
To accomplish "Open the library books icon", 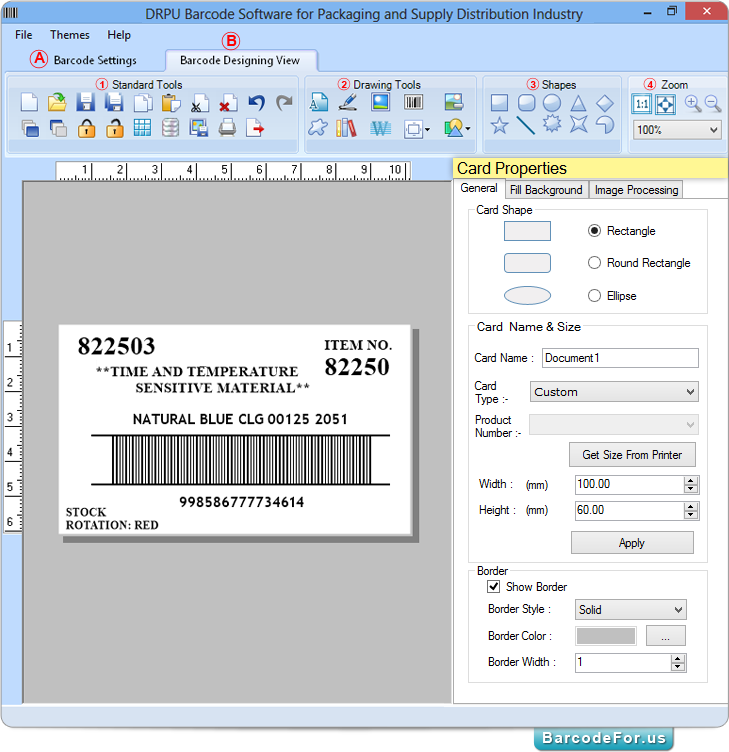I will [x=346, y=128].
